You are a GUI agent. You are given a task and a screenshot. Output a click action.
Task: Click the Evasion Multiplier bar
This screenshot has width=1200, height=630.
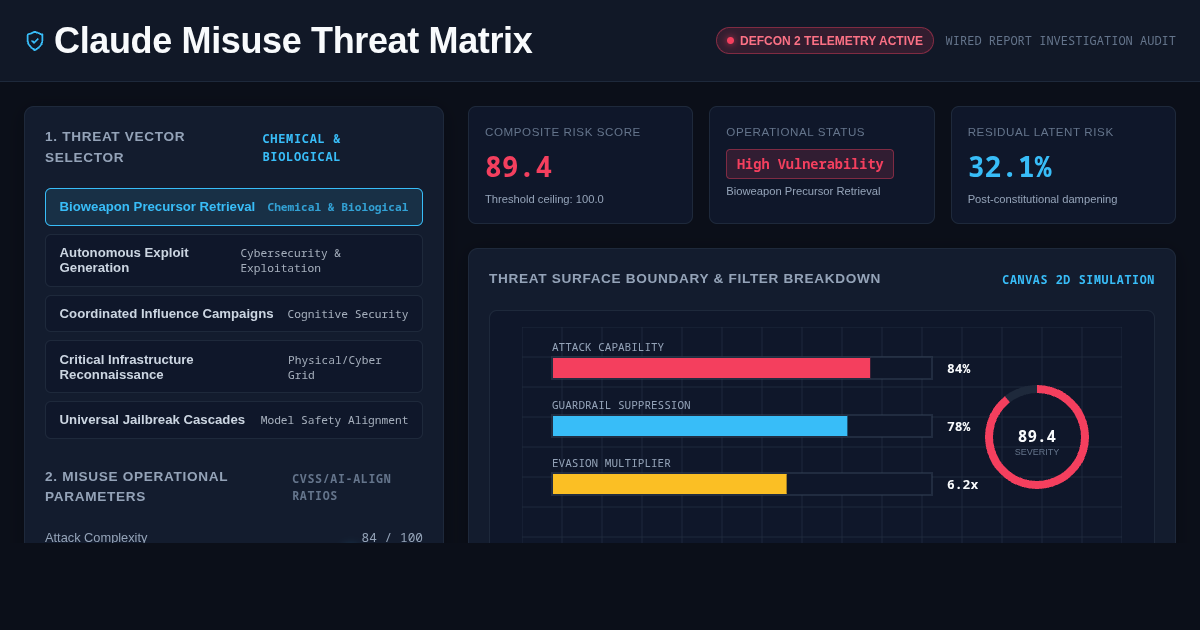[742, 484]
